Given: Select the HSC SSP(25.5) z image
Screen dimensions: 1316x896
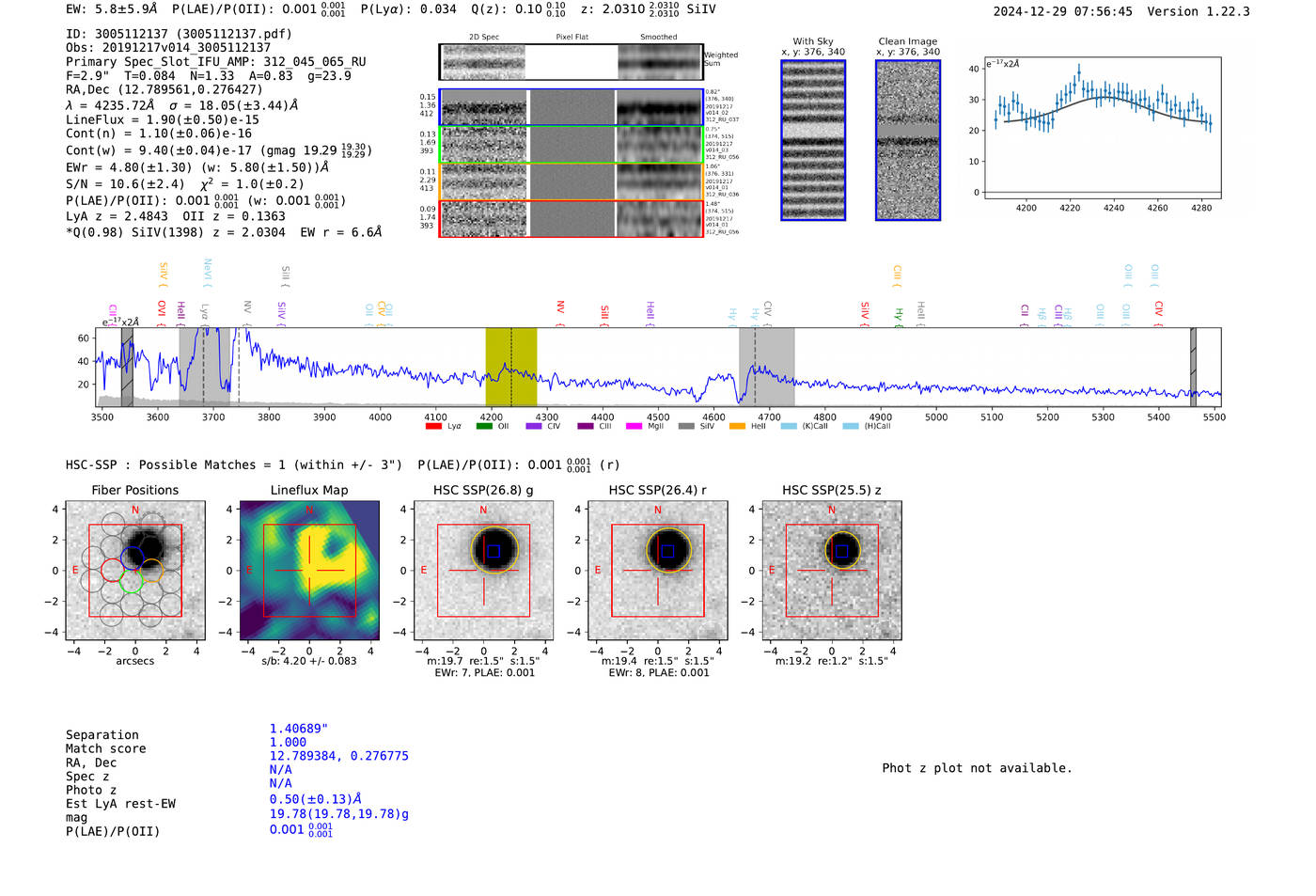Looking at the screenshot, I should [x=831, y=570].
